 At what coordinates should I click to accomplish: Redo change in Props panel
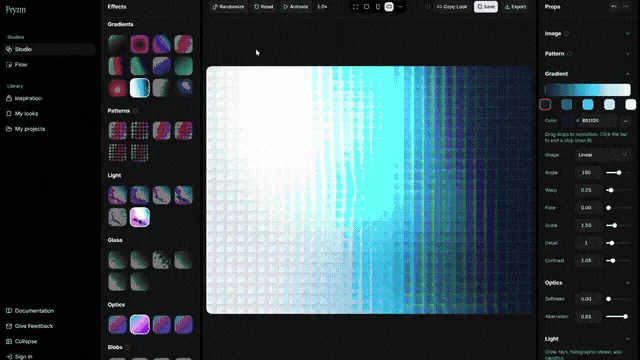click(x=626, y=7)
